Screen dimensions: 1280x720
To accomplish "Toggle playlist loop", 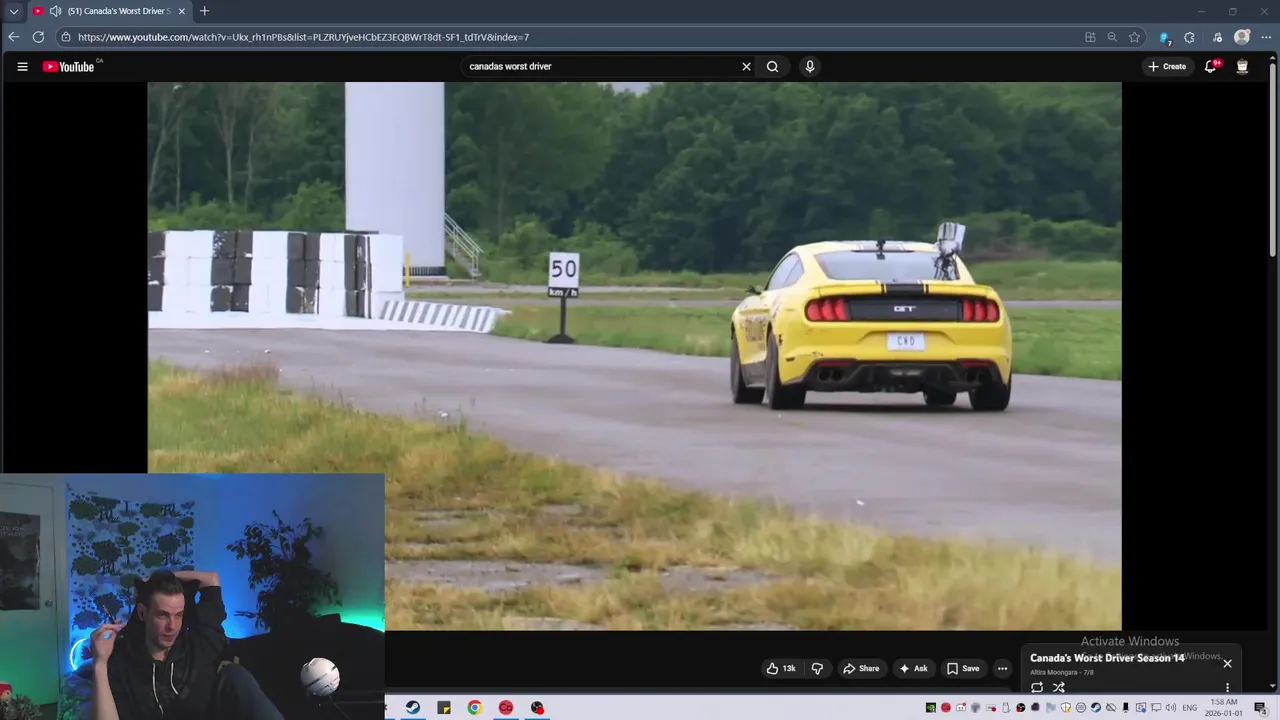I will [1037, 688].
